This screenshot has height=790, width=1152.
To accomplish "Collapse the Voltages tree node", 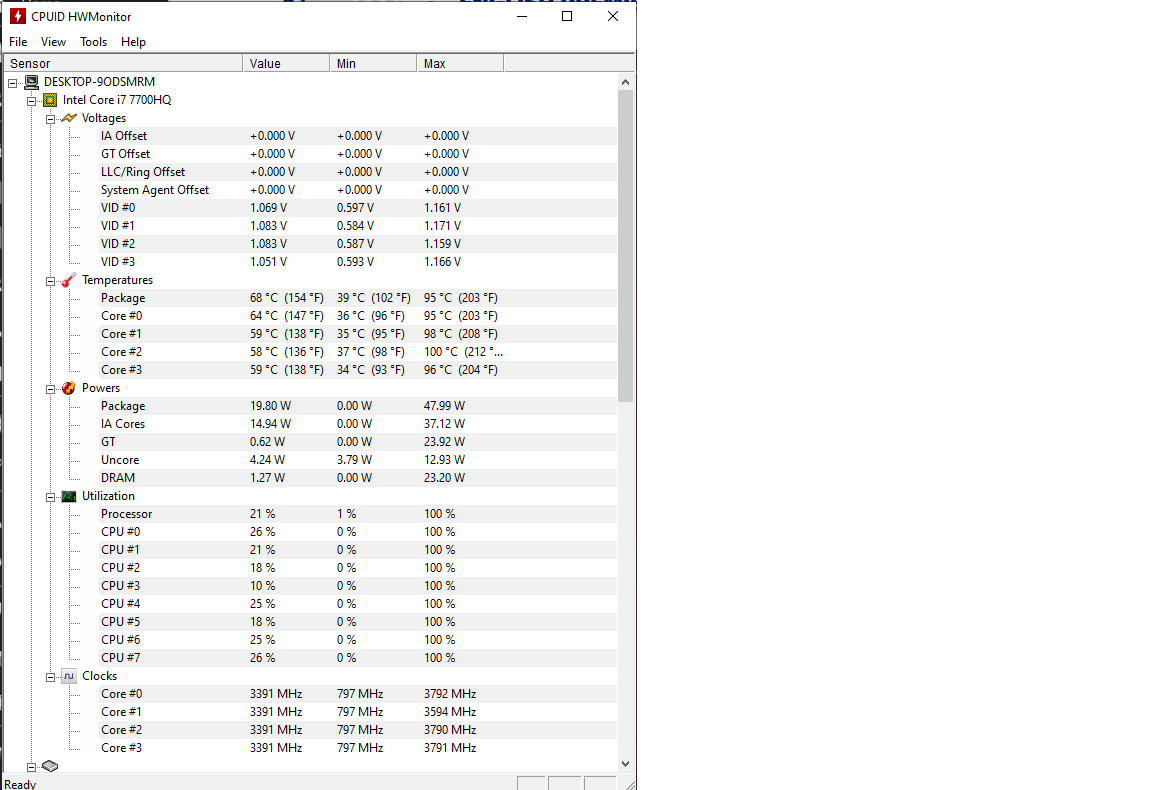I will 50,118.
